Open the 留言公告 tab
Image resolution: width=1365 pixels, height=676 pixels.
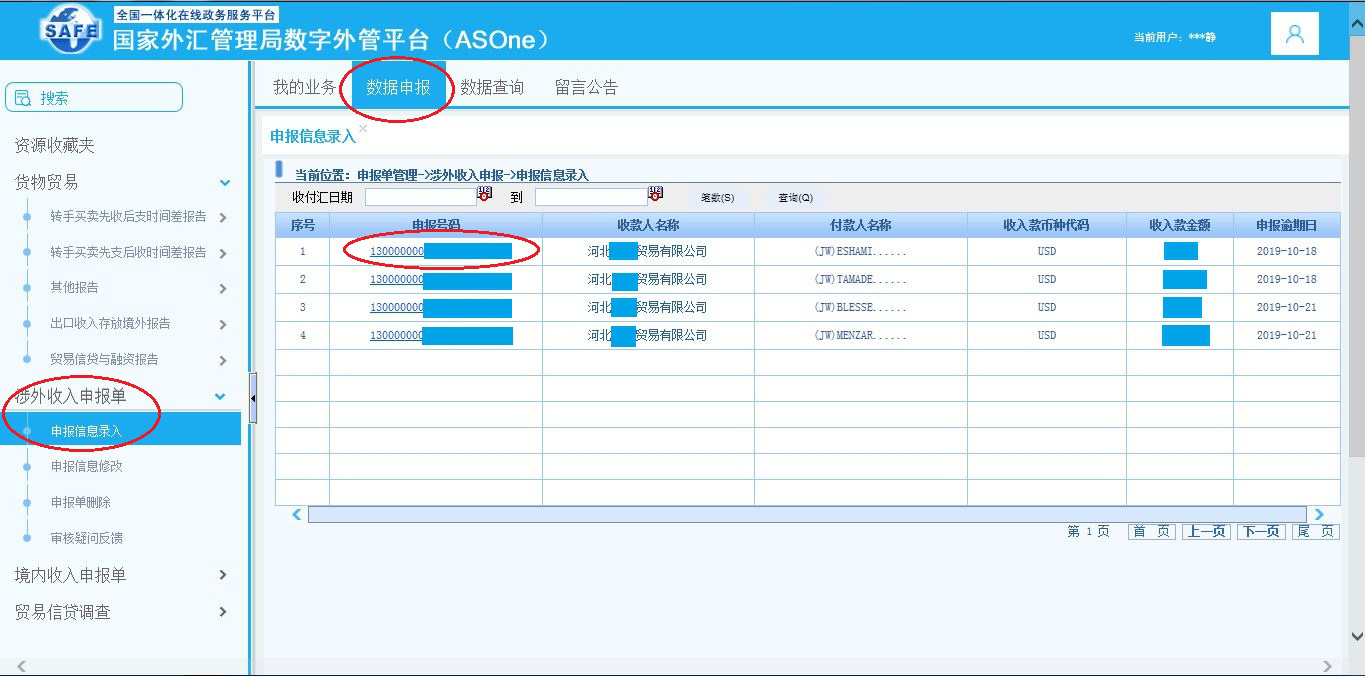tap(586, 88)
